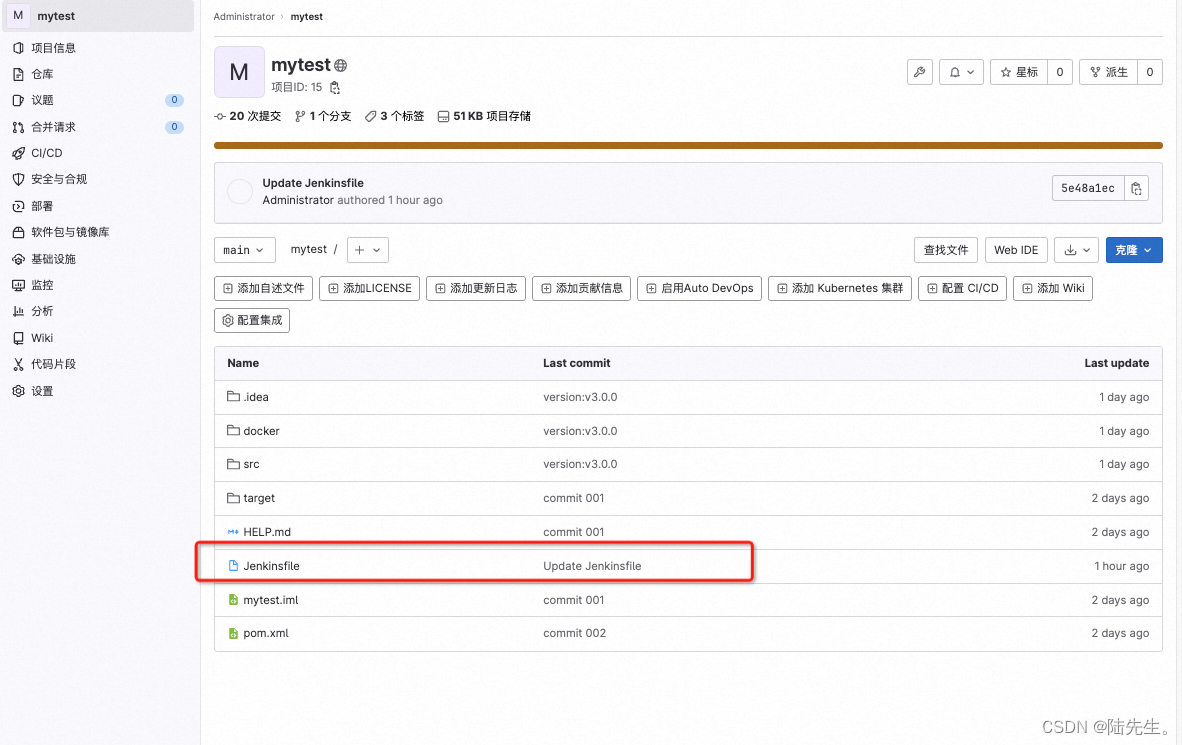1182x745 pixels.
Task: Click 添加更新日志 button
Action: click(476, 288)
